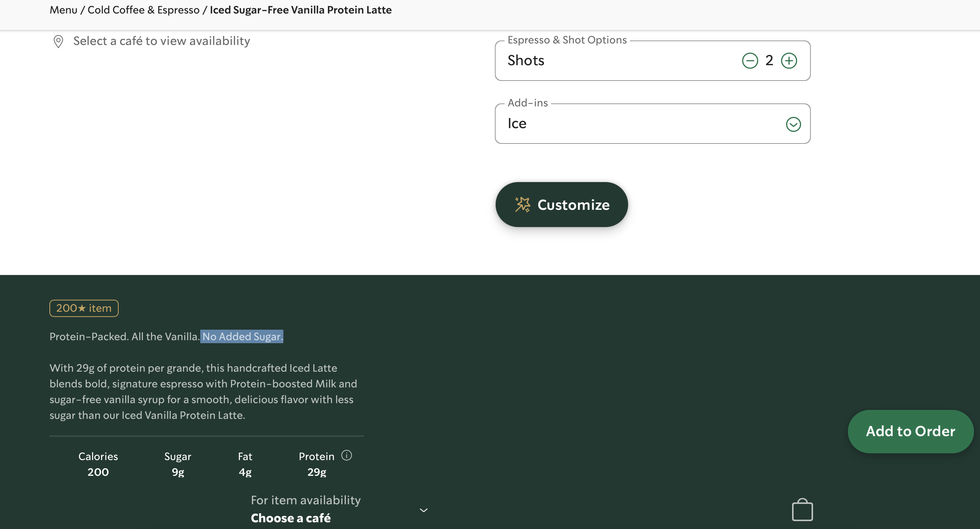Screen dimensions: 980x529
Task: Click the Sugar 9g value
Action: [x=178, y=472]
